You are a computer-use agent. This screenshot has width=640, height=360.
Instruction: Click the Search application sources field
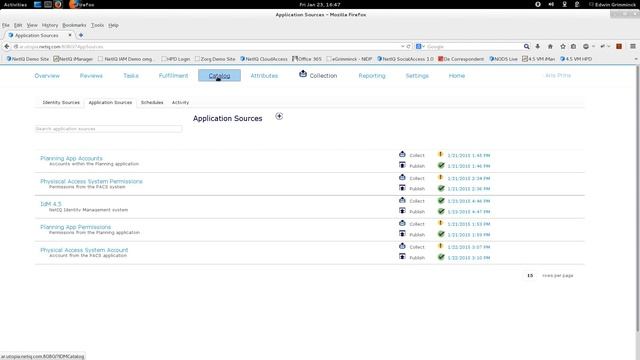click(x=108, y=129)
